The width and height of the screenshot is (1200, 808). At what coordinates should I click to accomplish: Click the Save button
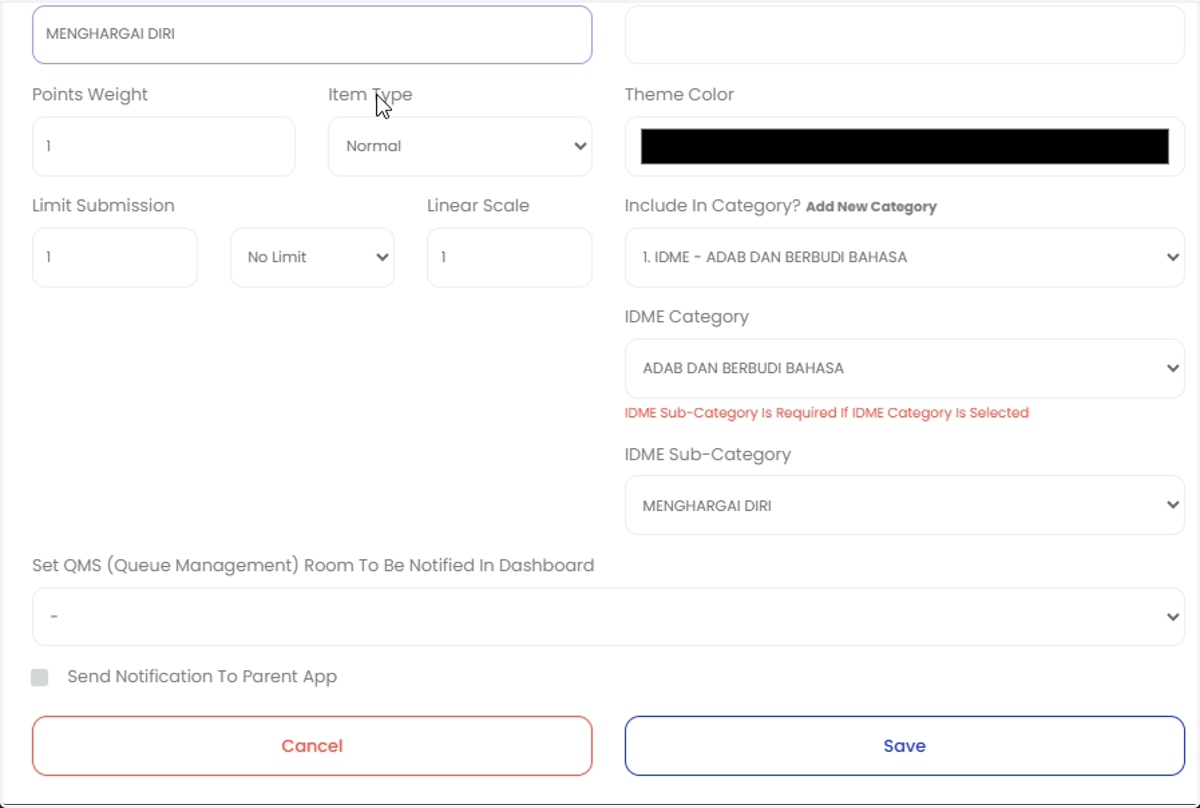click(x=905, y=746)
